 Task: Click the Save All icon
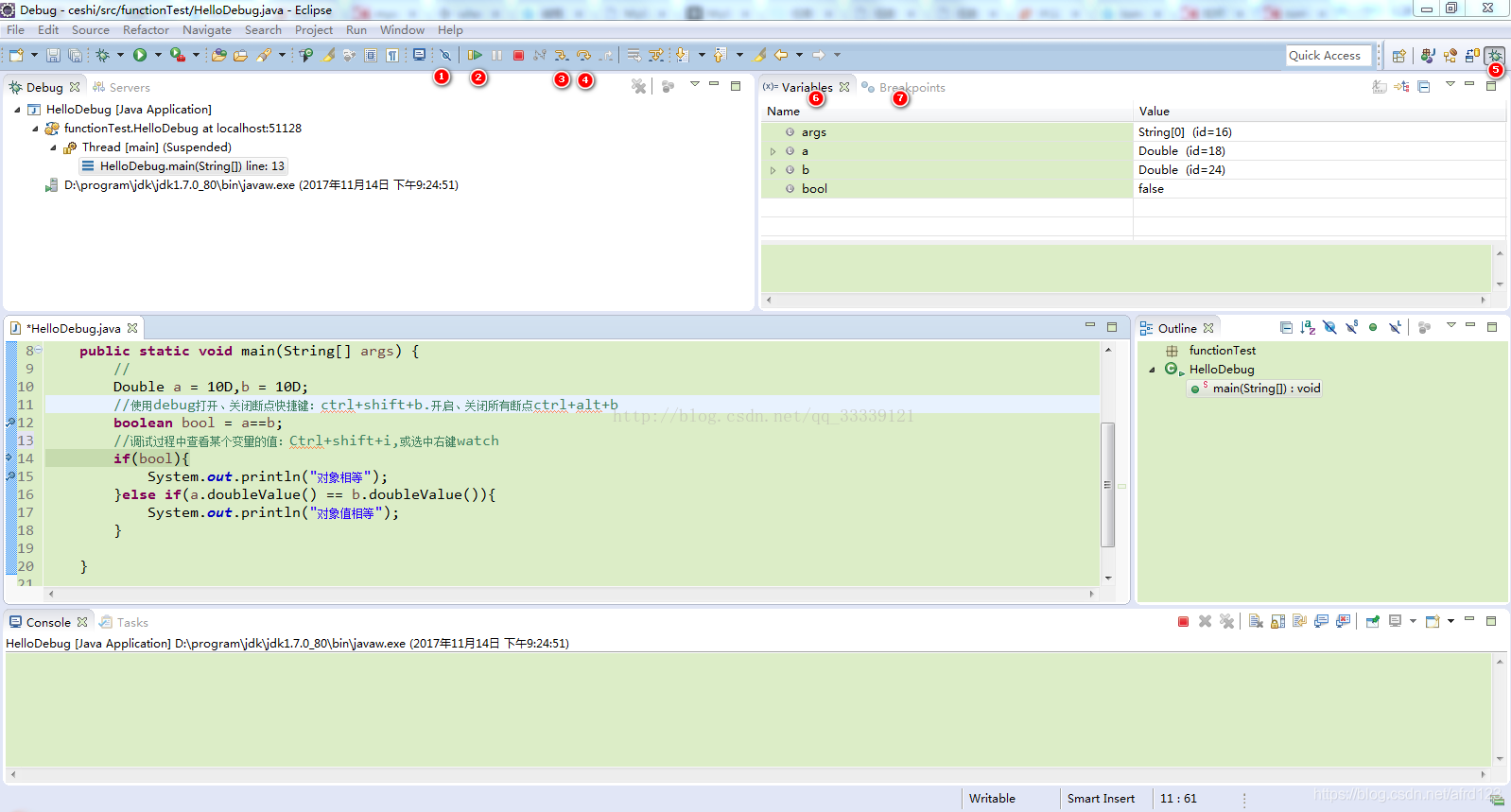coord(75,56)
